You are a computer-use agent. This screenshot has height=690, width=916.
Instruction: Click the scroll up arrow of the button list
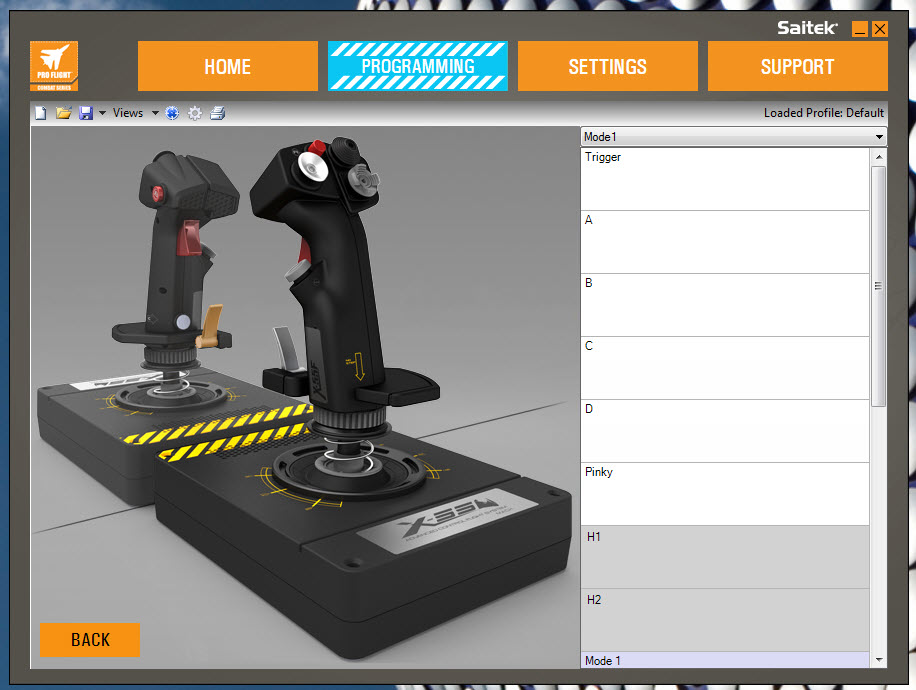tap(879, 157)
